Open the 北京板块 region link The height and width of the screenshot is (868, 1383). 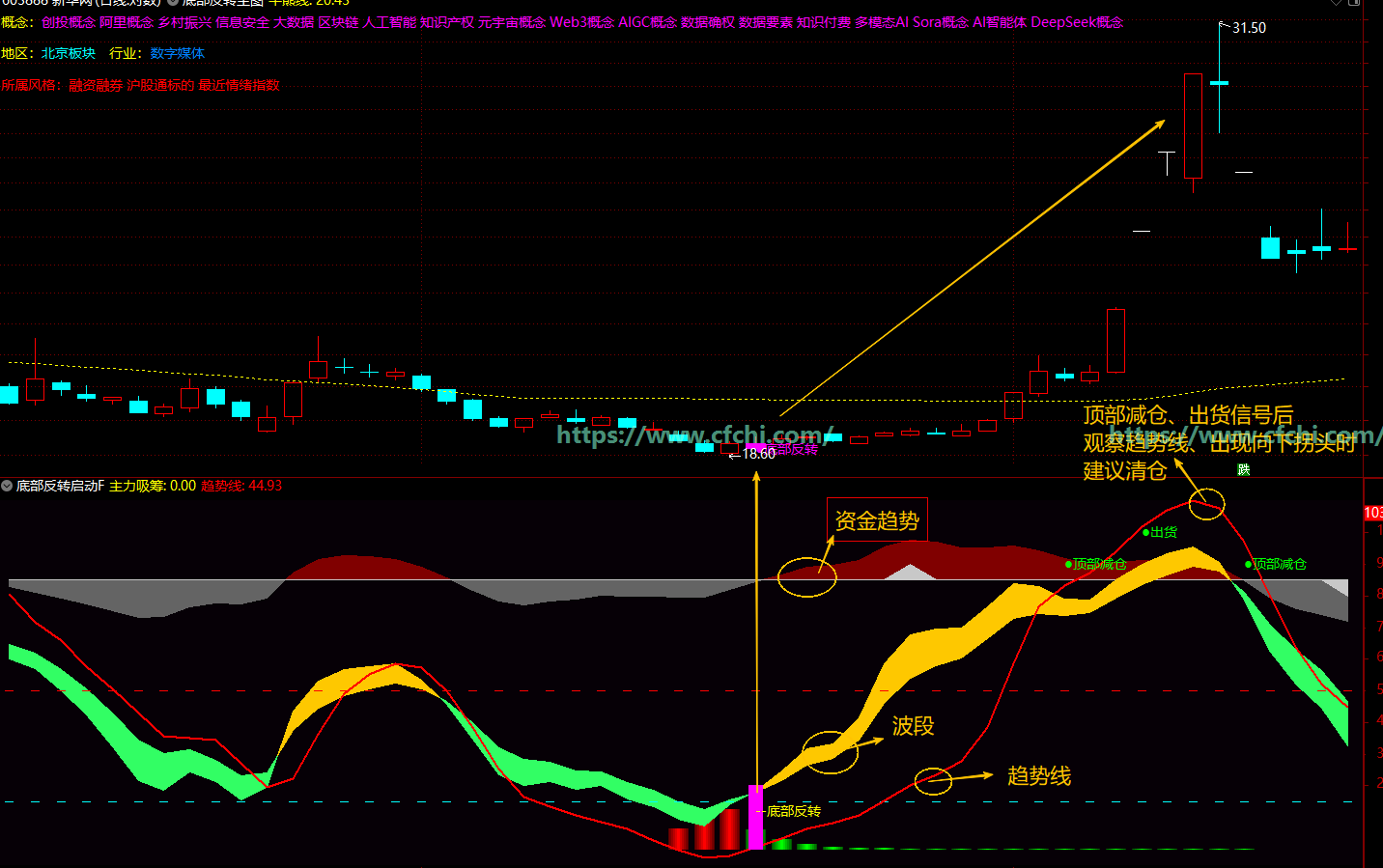point(69,53)
